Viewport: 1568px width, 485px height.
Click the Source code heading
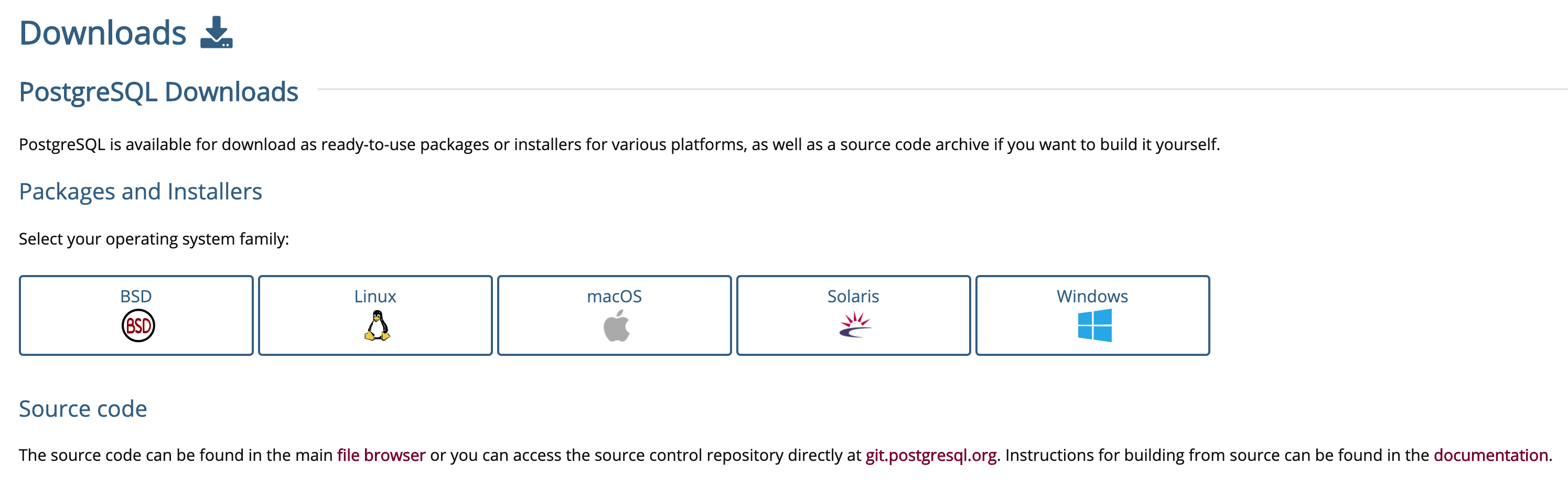click(x=83, y=409)
